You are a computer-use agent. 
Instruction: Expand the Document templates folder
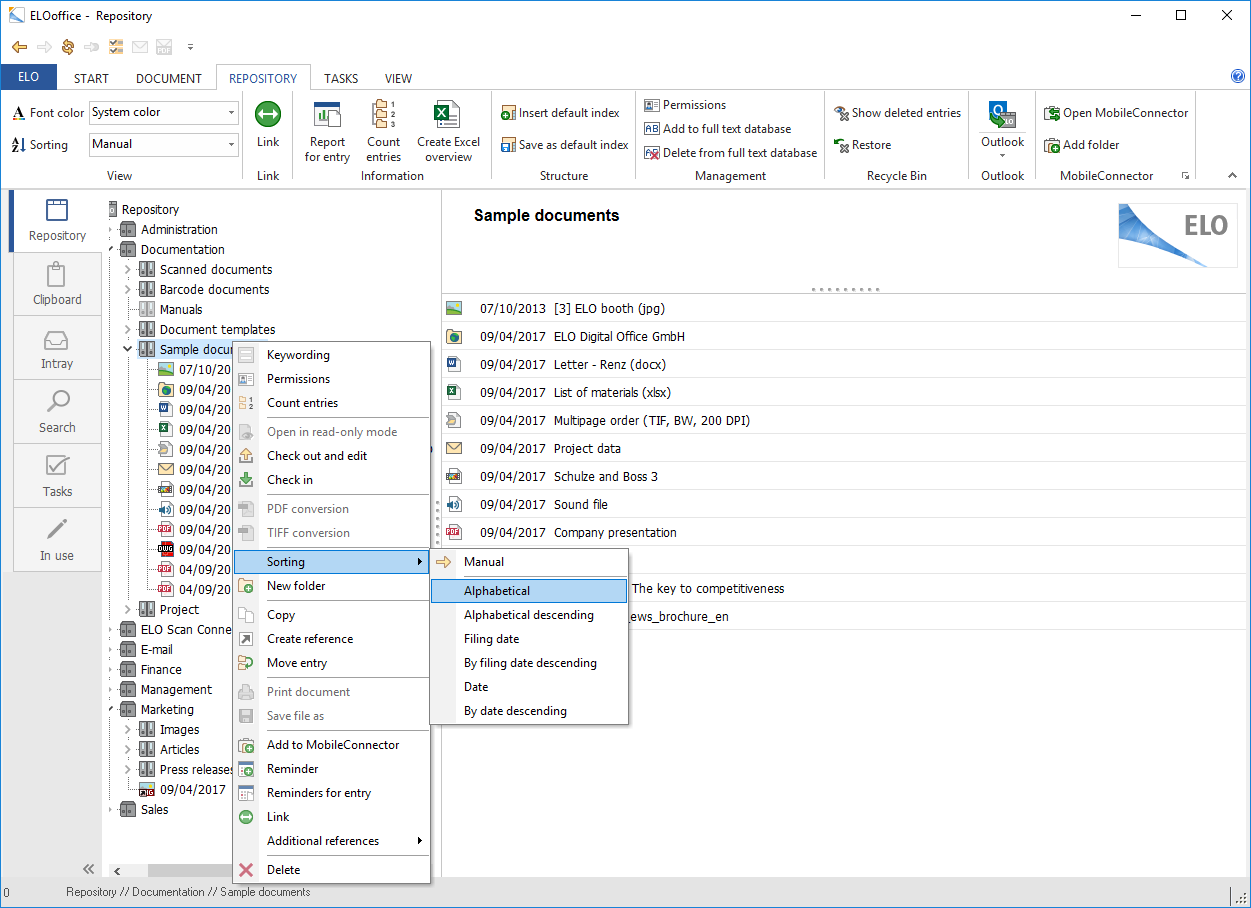[127, 330]
